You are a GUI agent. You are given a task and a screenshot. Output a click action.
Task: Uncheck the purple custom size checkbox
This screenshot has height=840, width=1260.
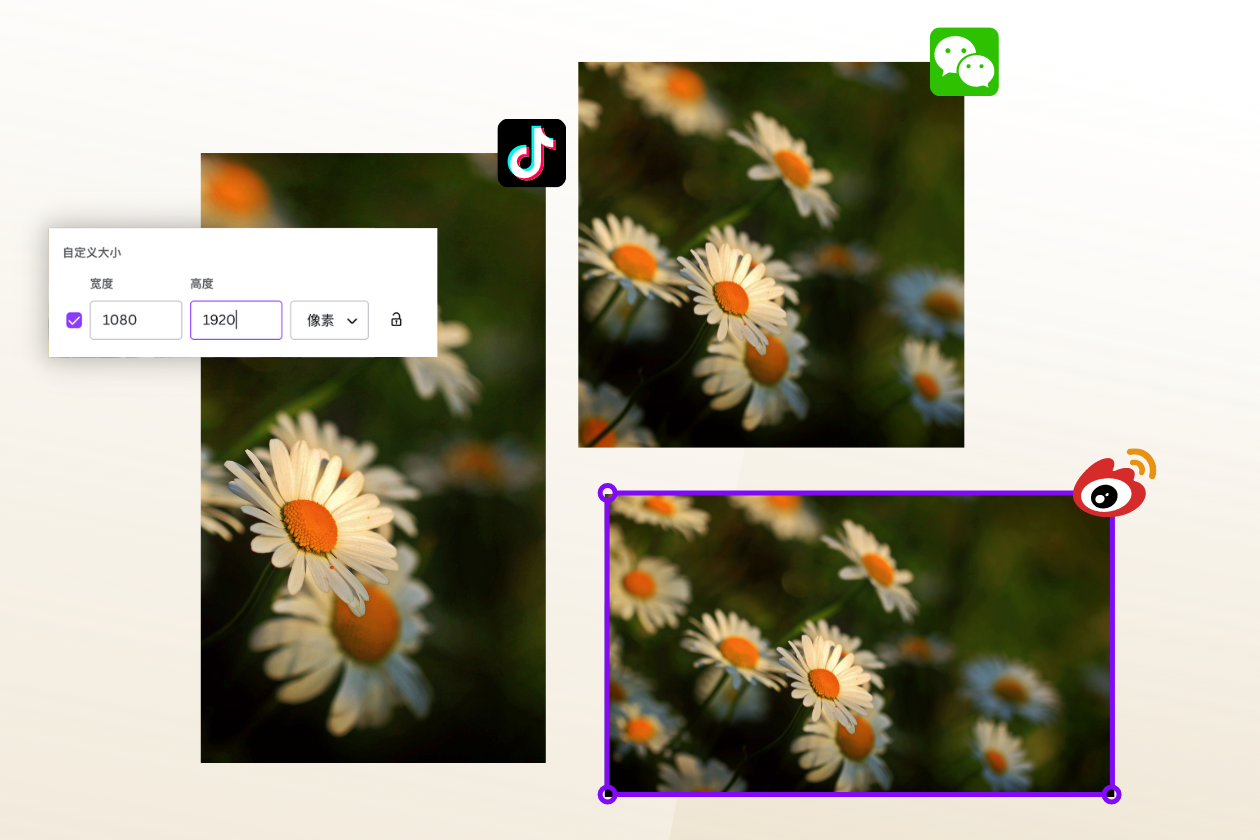pos(74,320)
